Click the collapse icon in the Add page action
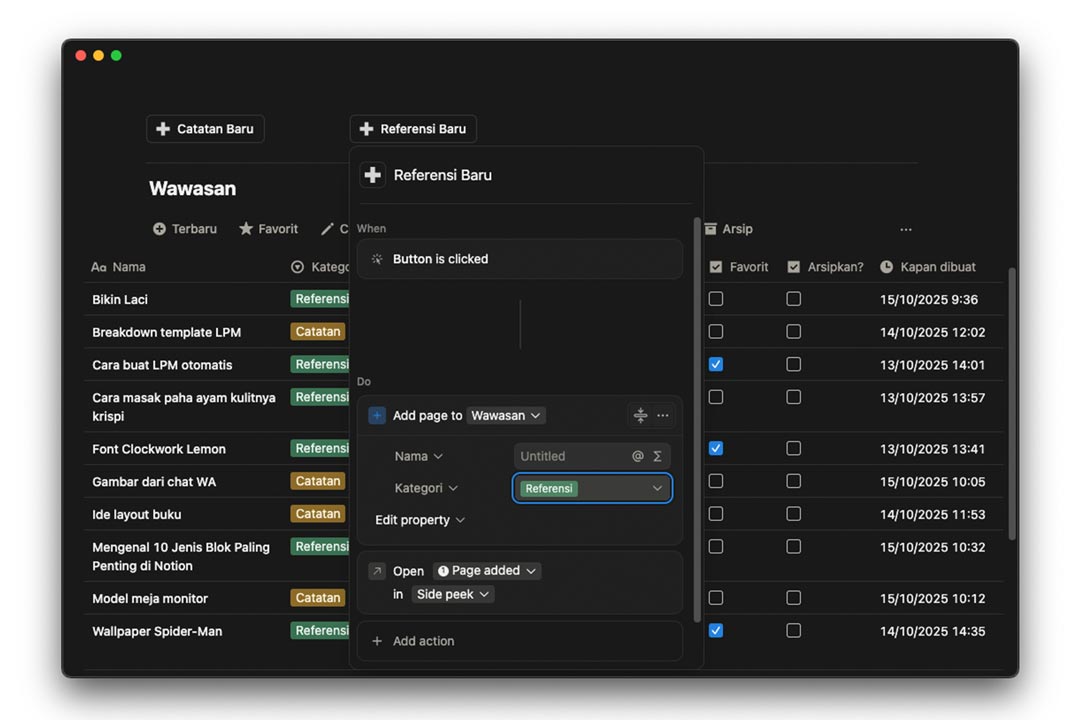This screenshot has height=720, width=1080. point(641,415)
